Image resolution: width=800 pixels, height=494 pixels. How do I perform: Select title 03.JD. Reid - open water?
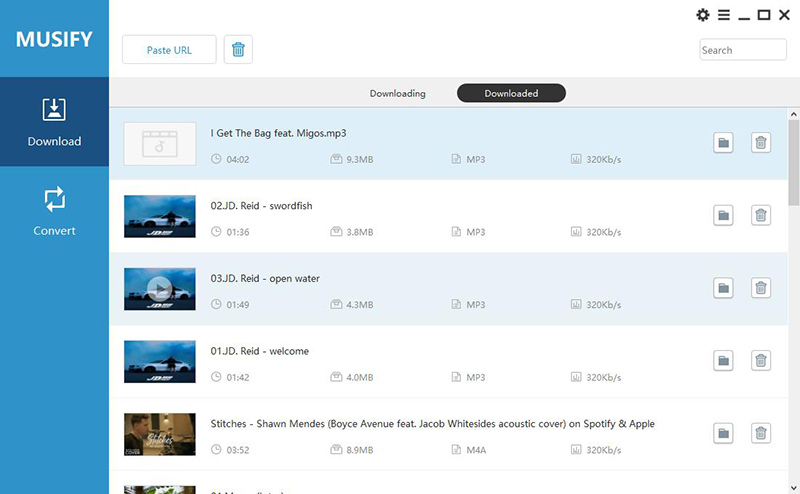point(265,279)
